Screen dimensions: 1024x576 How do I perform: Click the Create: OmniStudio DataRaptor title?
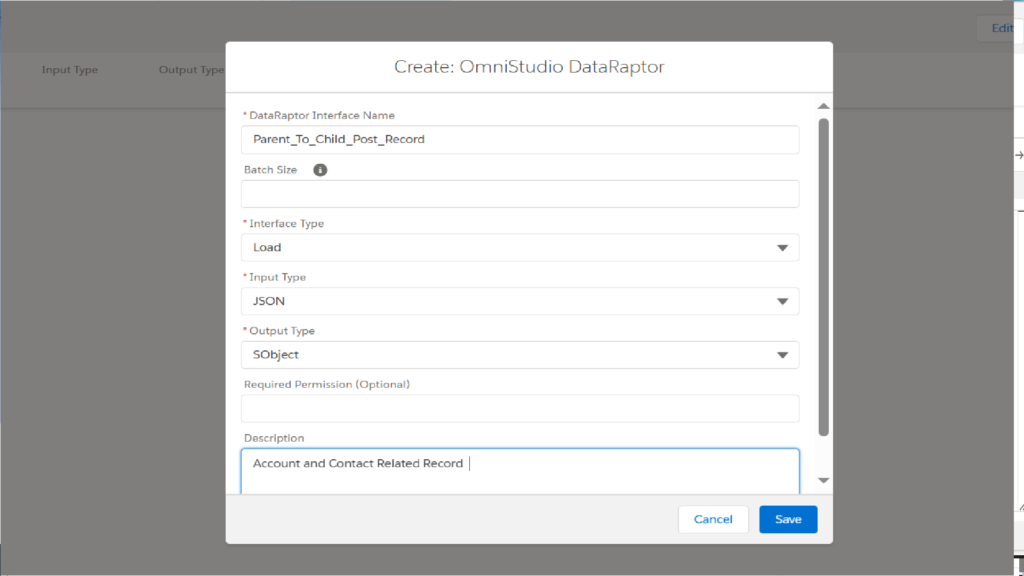(x=529, y=67)
